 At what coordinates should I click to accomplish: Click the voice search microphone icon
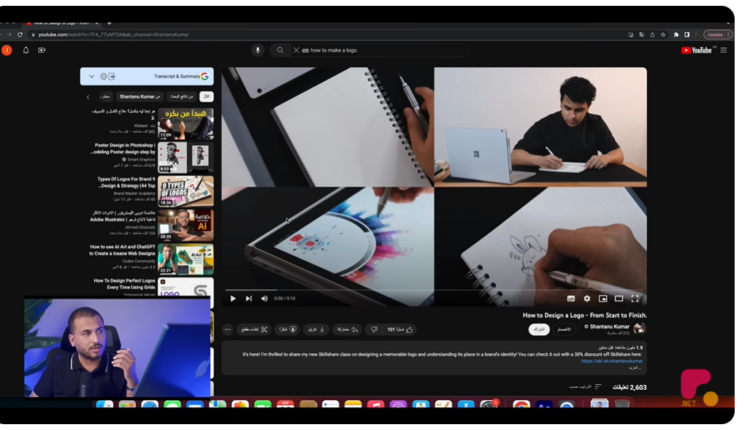258,50
